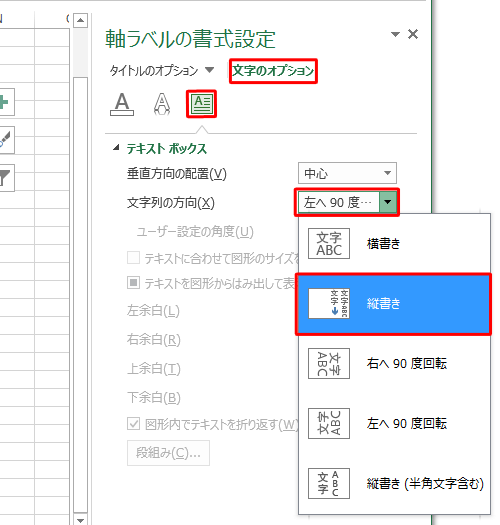Click the 左へ 90 度 direction field
Image resolution: width=500 pixels, height=525 pixels.
tap(339, 202)
